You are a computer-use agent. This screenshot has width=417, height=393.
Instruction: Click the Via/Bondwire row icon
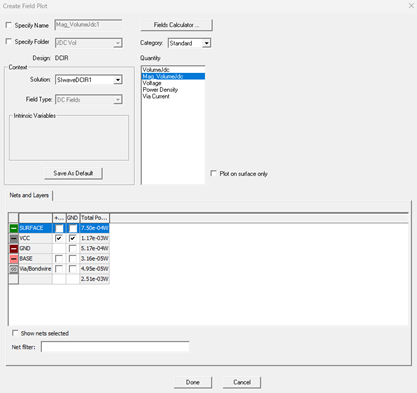(14, 269)
